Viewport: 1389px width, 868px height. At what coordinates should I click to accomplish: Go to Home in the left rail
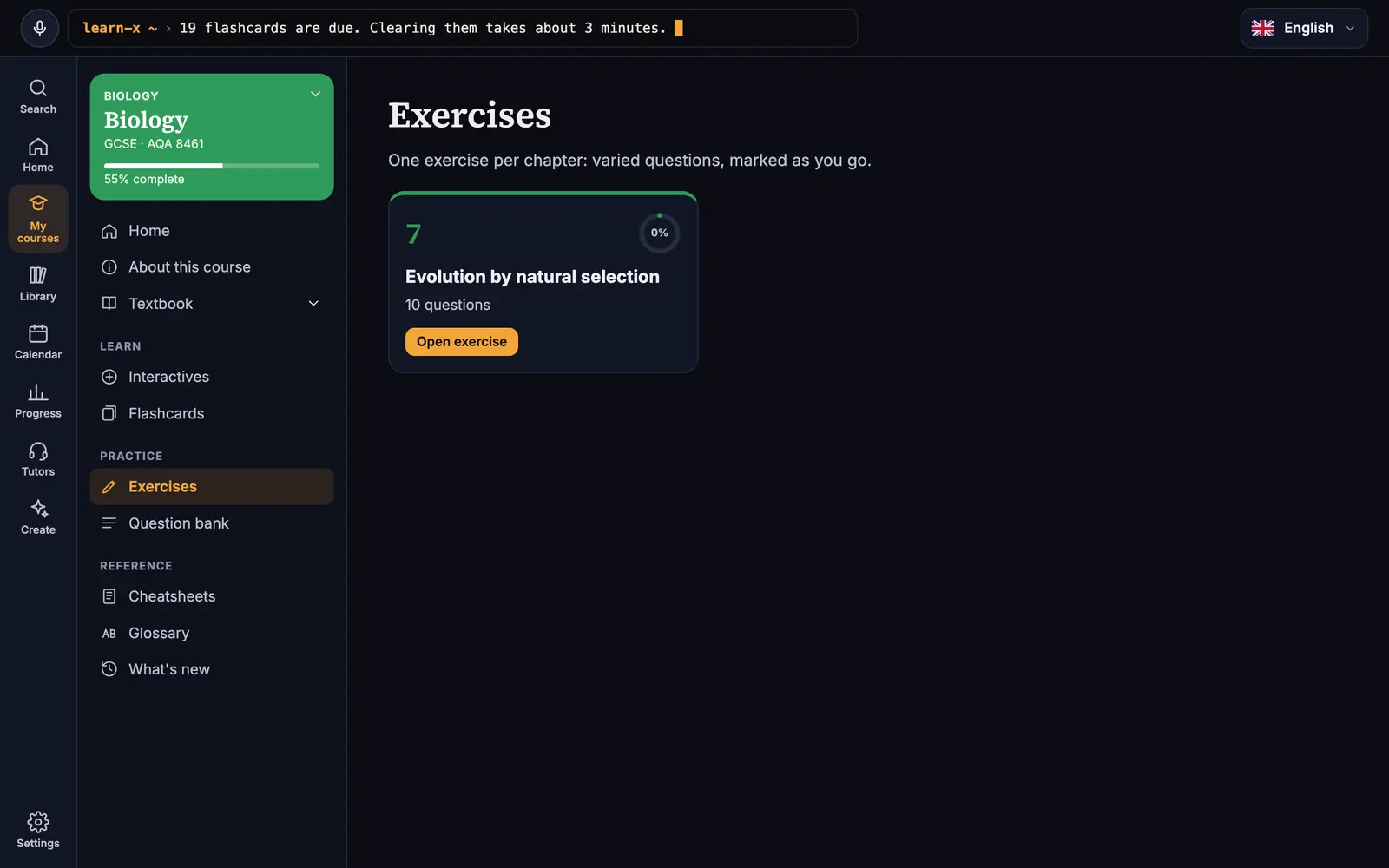click(38, 155)
